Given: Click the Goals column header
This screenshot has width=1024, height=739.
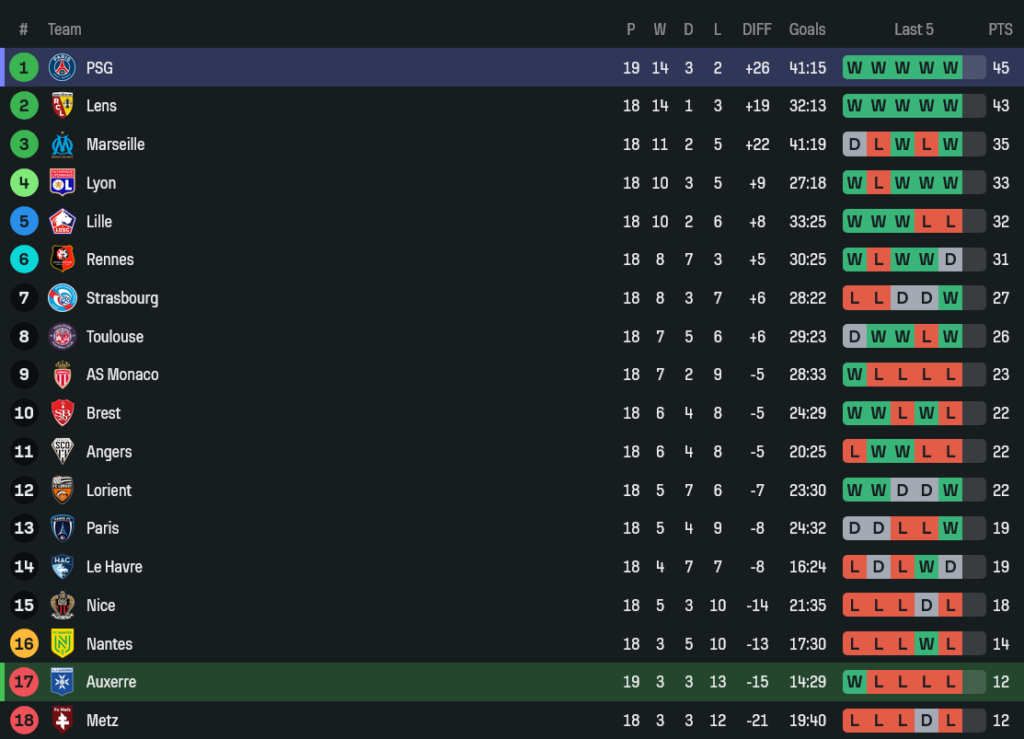Looking at the screenshot, I should (807, 30).
